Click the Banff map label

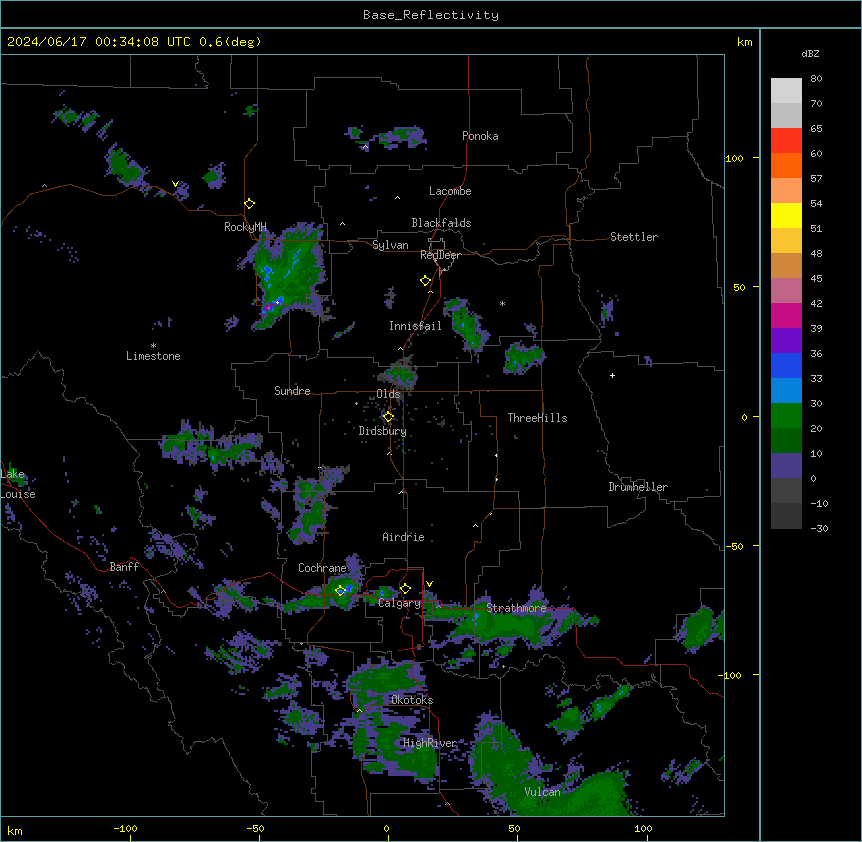click(124, 567)
